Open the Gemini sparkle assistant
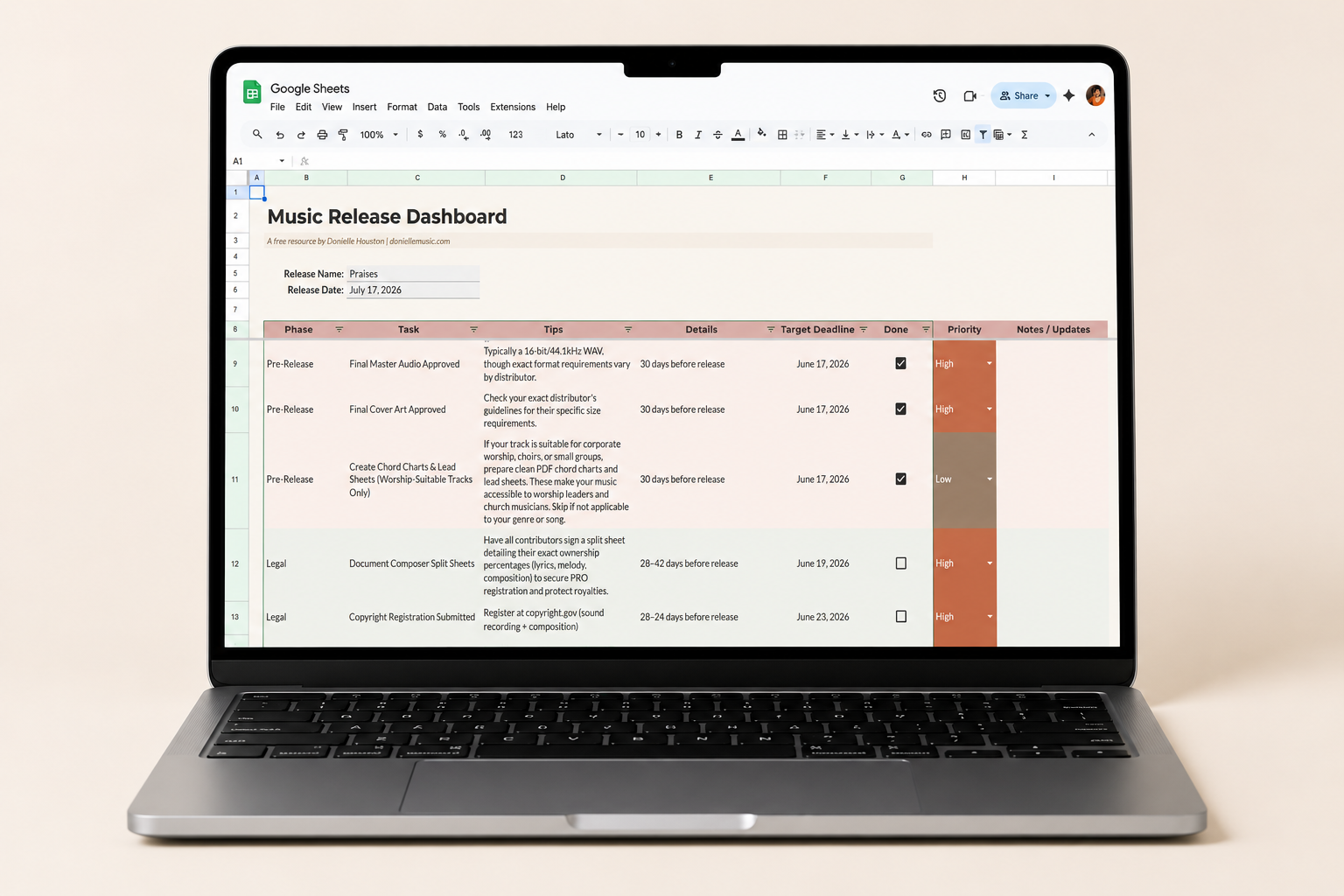 click(x=1069, y=95)
